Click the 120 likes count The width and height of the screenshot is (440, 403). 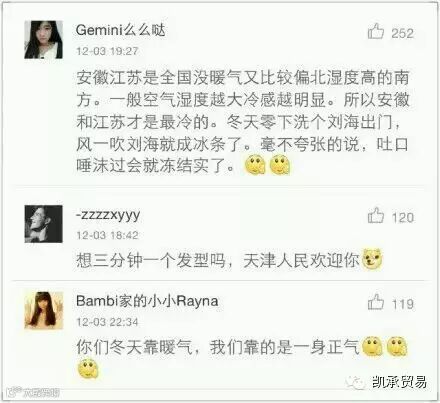pos(402,218)
